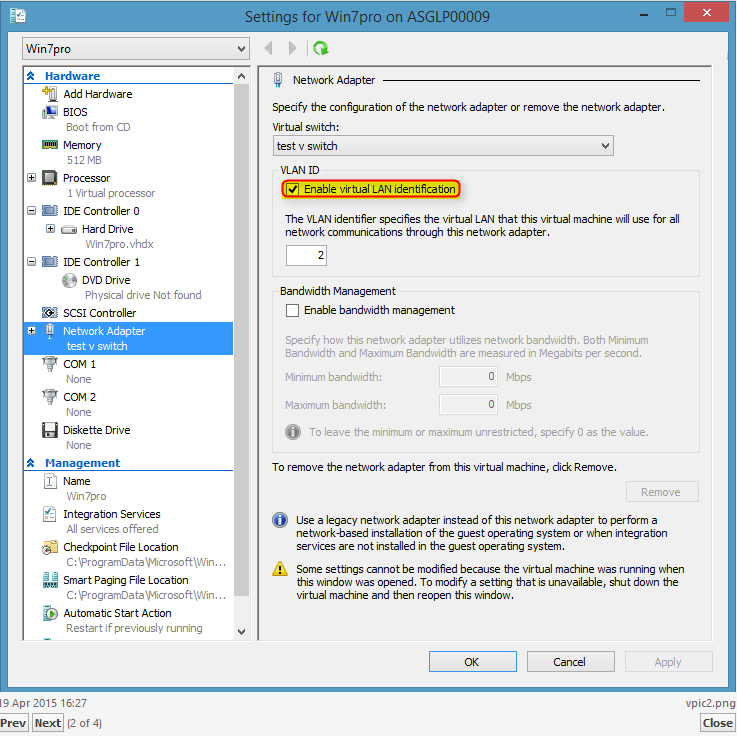Open the Win7pro virtual machine dropdown
This screenshot has width=737, height=736.
point(136,49)
